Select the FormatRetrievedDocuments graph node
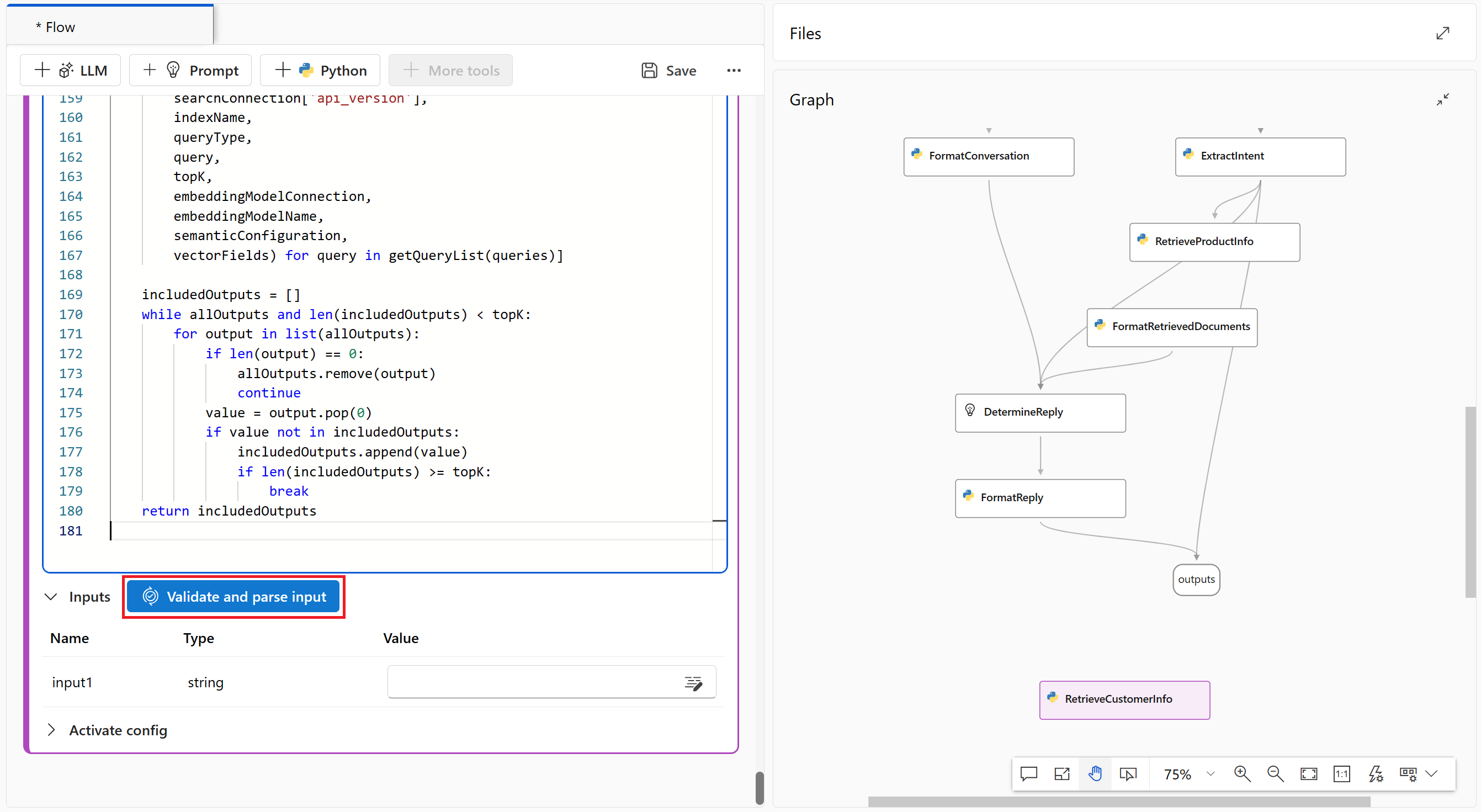Viewport: 1481px width, 812px height. click(1172, 327)
